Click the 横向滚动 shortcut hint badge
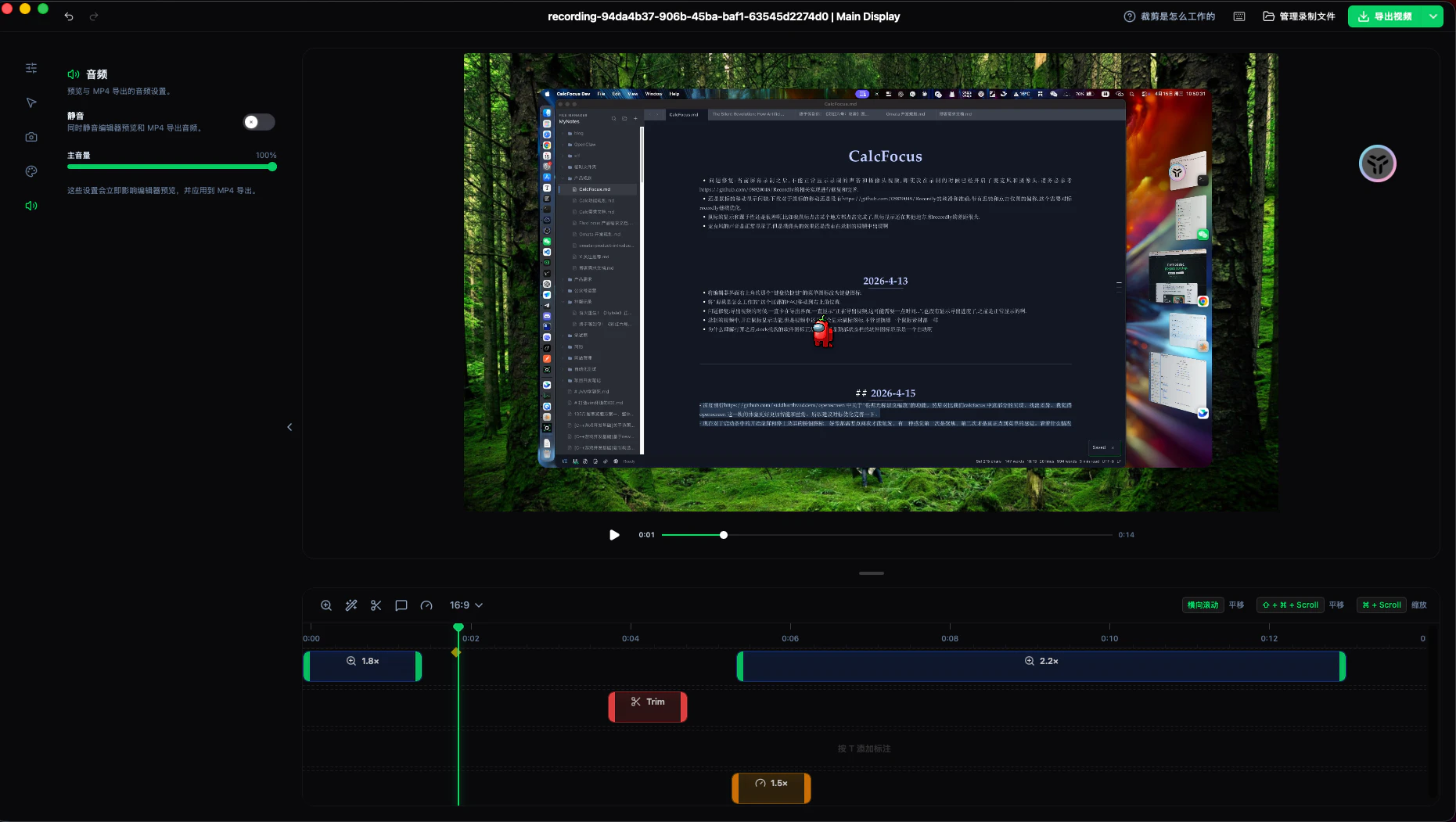1456x822 pixels. click(x=1203, y=605)
